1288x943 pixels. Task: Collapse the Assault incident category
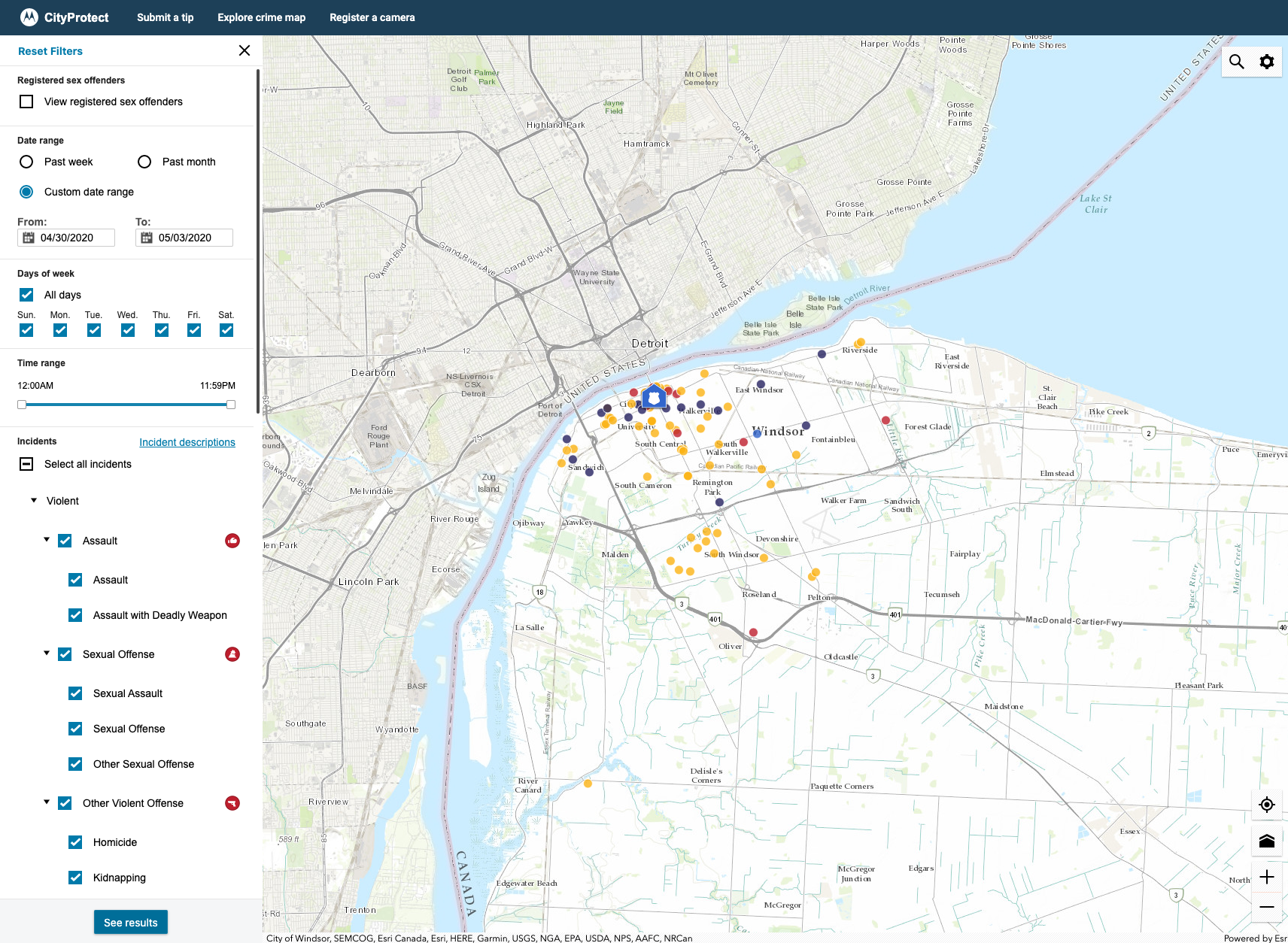pyautogui.click(x=47, y=540)
